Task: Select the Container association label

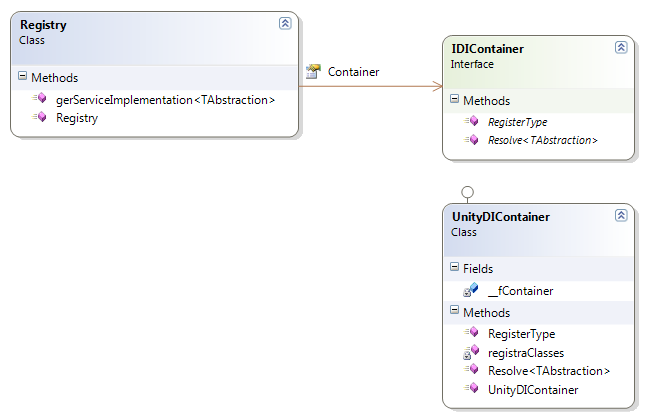Action: [353, 72]
